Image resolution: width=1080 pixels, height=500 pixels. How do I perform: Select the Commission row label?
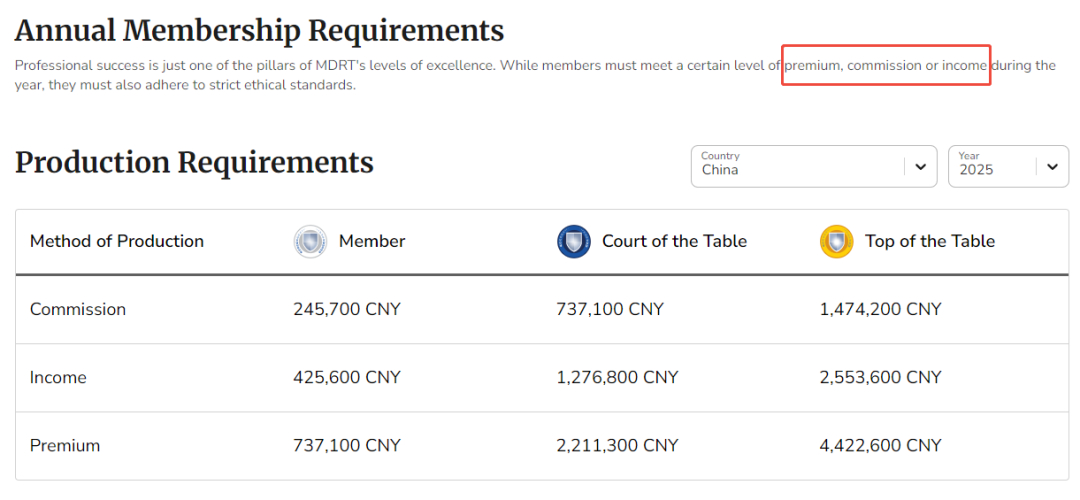pos(78,309)
